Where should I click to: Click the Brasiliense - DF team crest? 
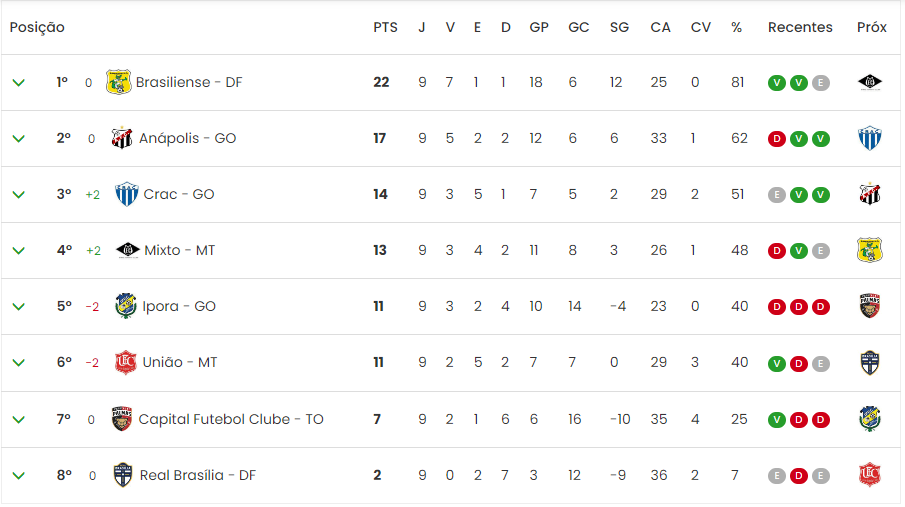pos(118,82)
